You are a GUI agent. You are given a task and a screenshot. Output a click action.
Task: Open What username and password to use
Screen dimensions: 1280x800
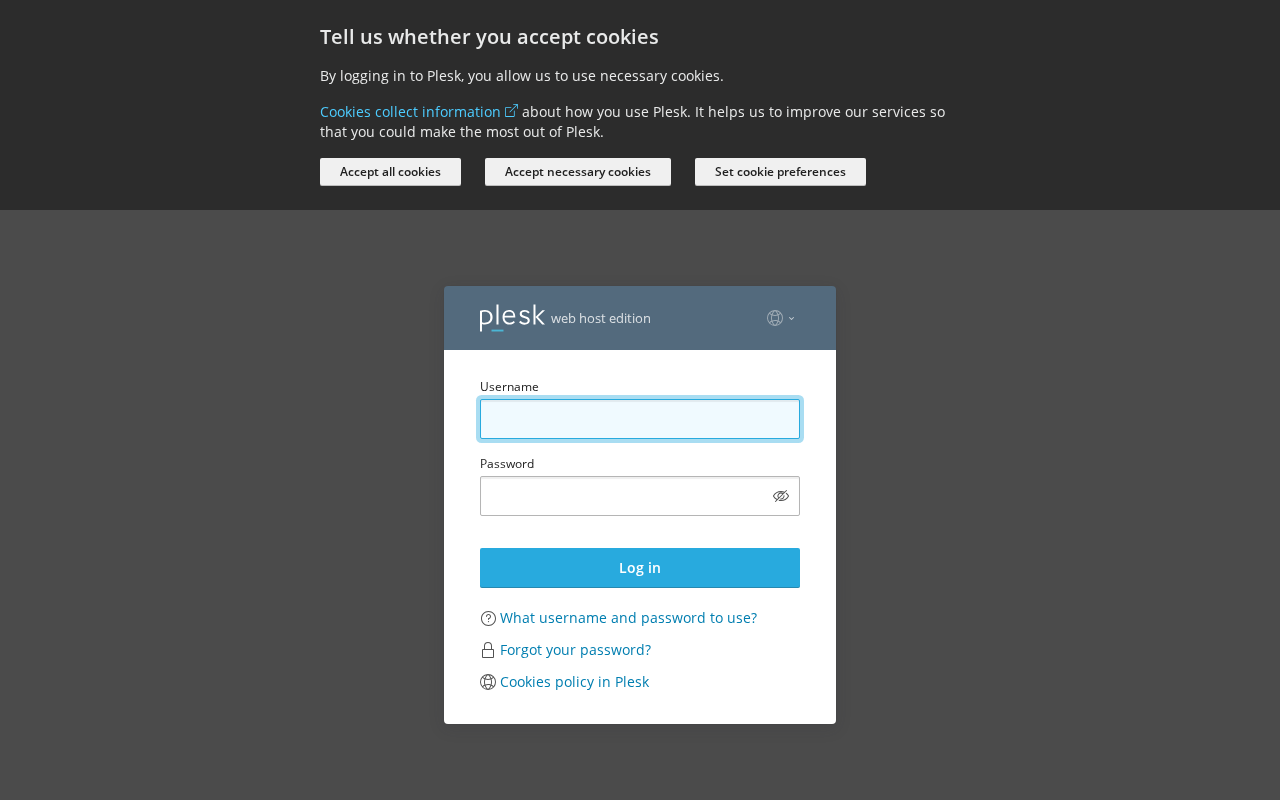628,618
